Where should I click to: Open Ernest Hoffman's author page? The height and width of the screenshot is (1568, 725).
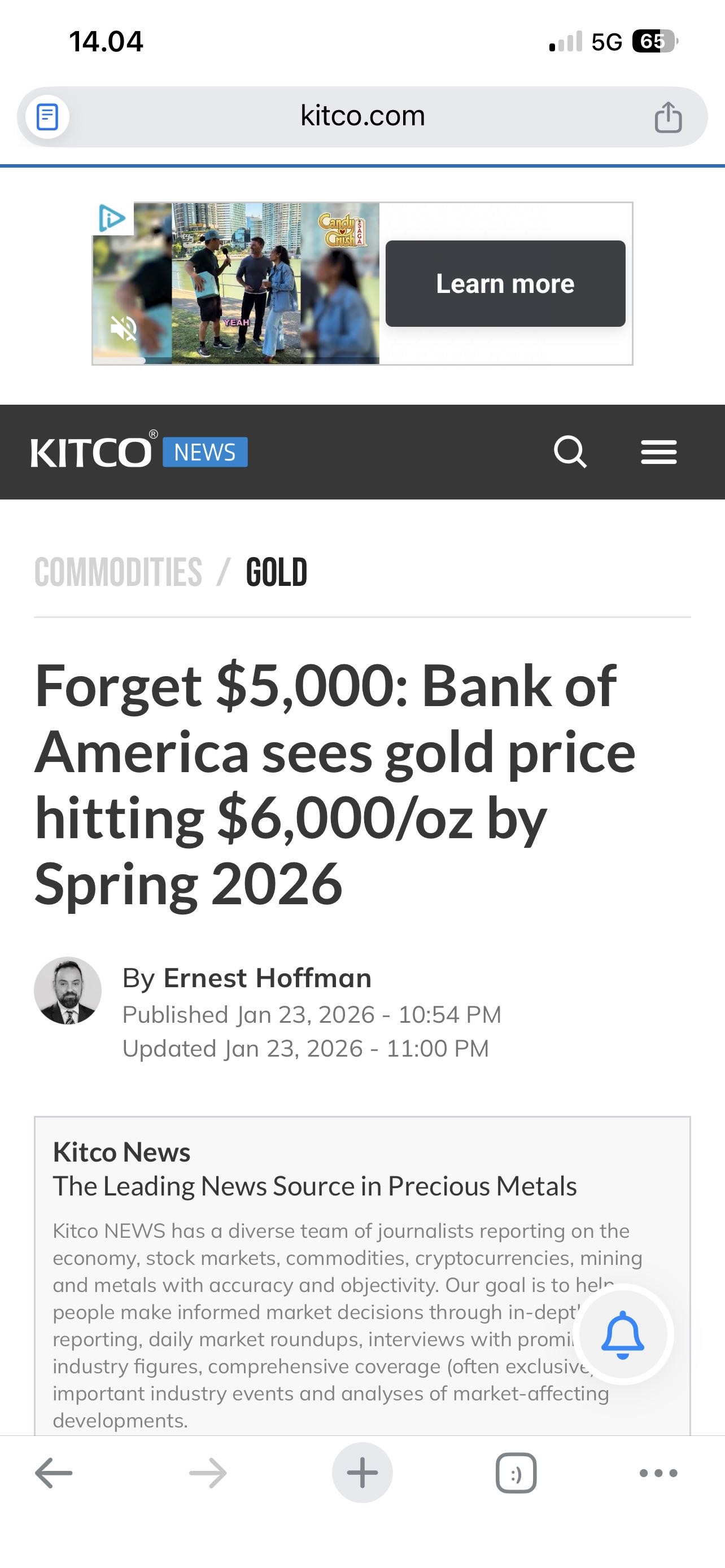pos(267,978)
